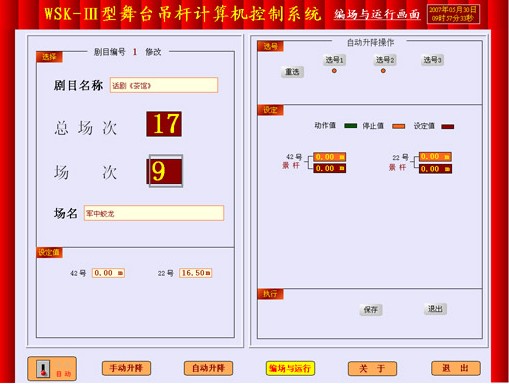This screenshot has height=384, width=509.
Task: Open the 关于 about page
Action: 372,368
